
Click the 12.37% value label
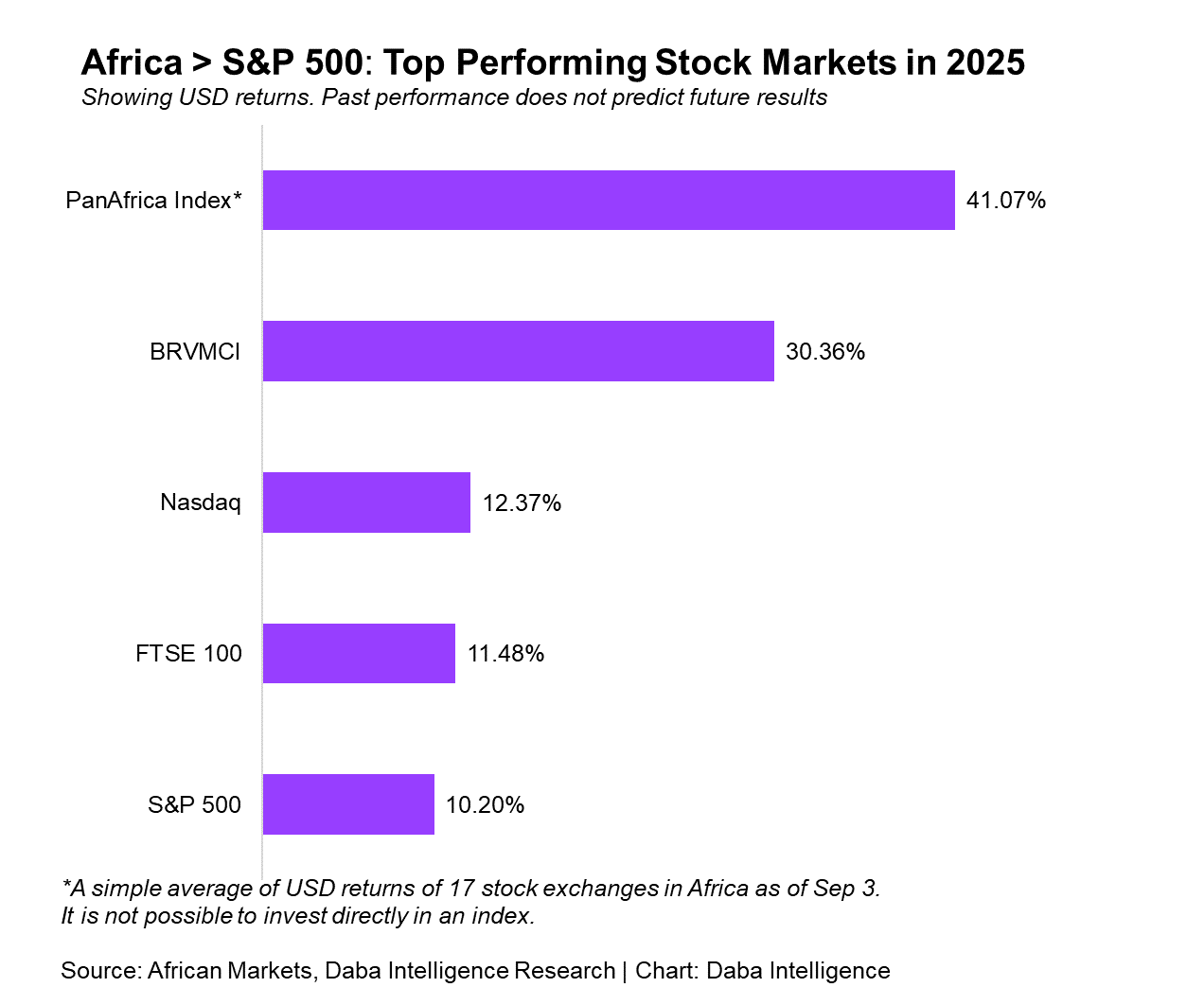click(x=522, y=503)
